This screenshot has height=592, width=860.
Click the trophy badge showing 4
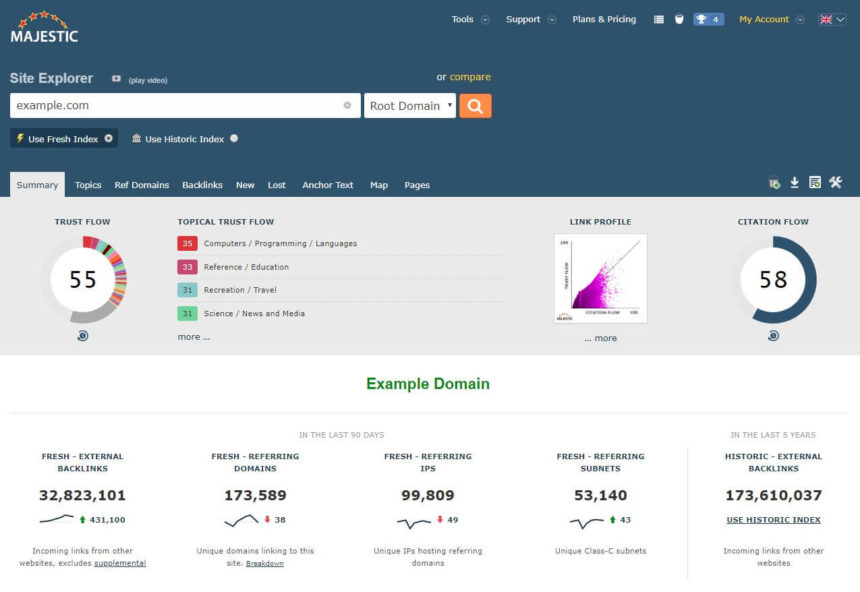click(708, 19)
